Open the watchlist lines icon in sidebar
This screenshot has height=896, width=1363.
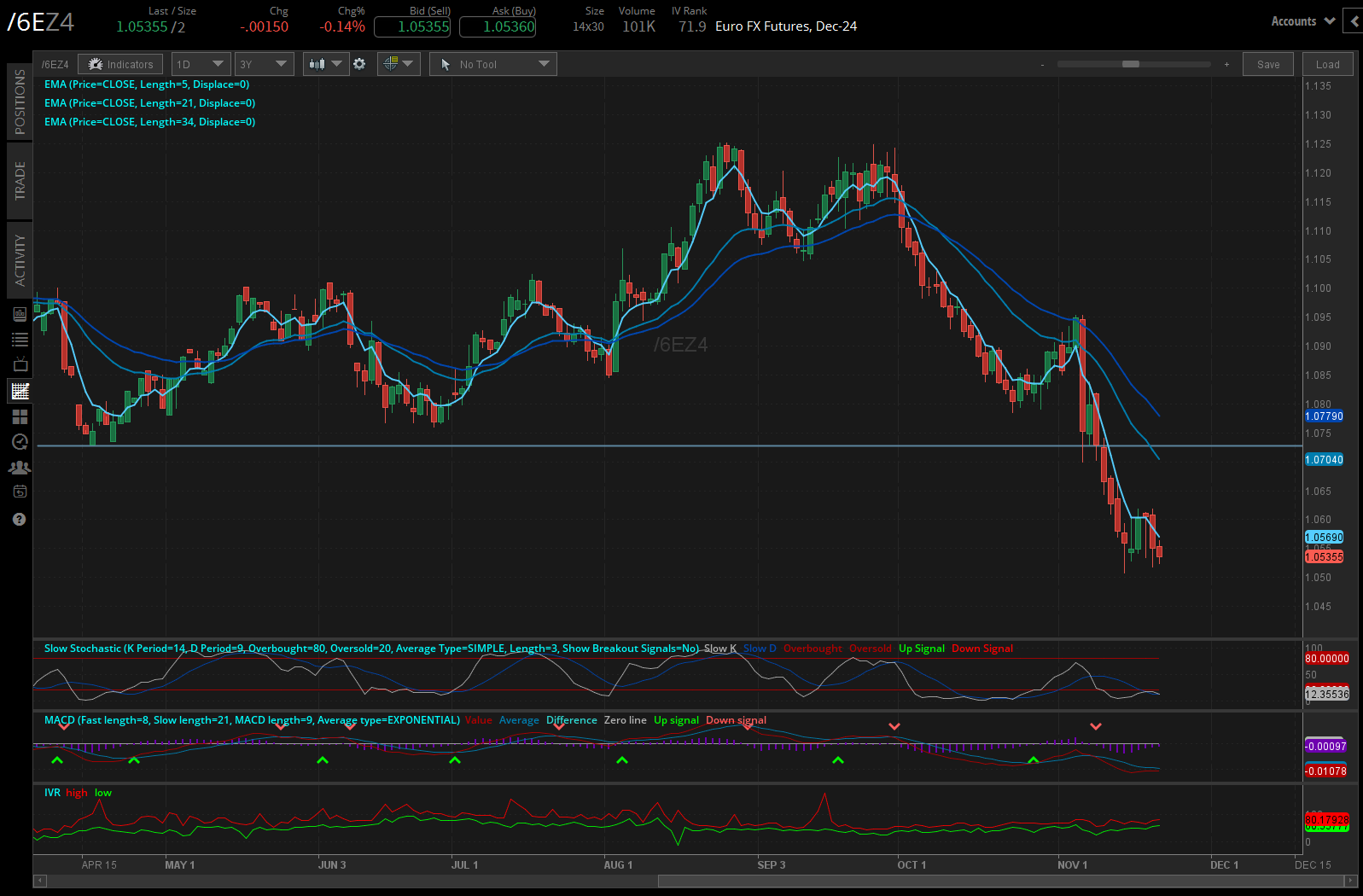(20, 340)
